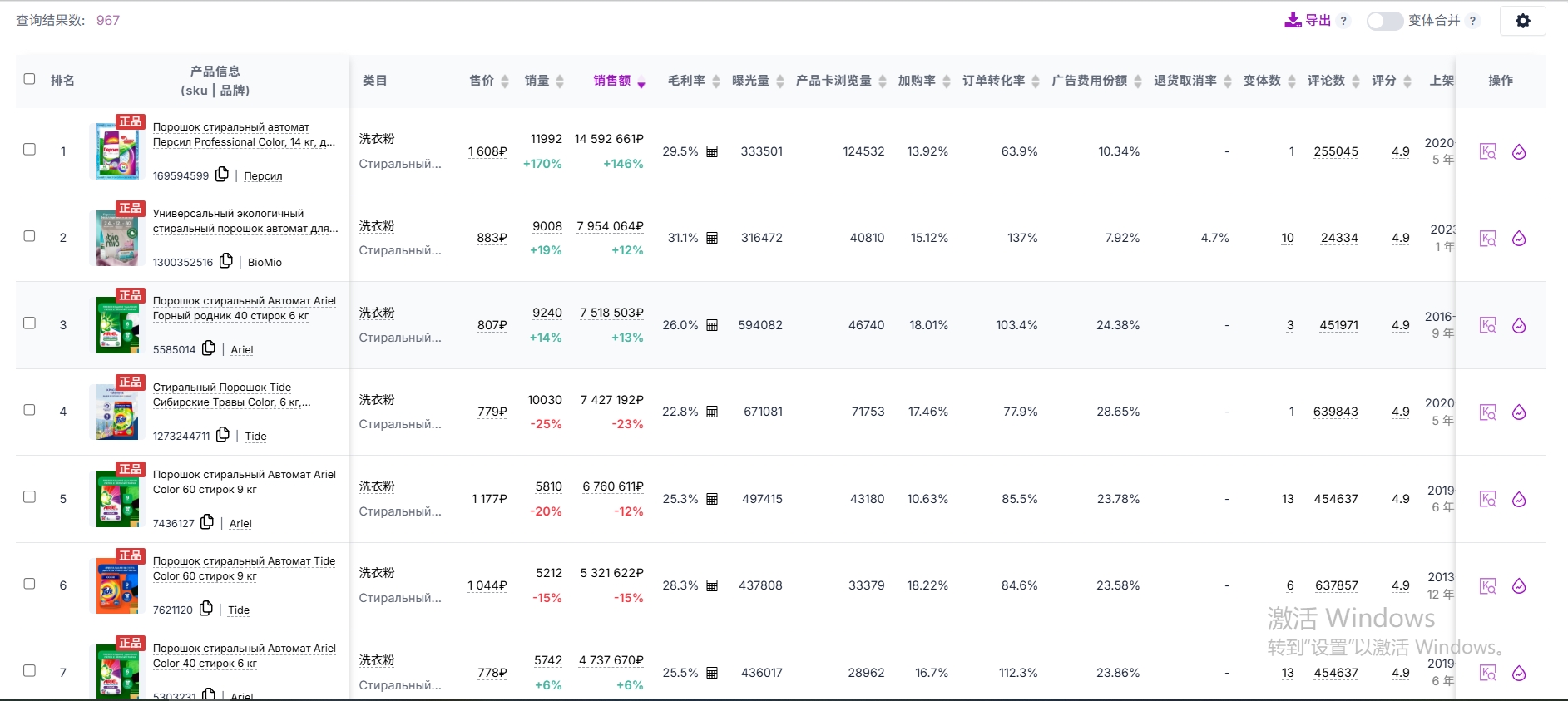Click image search icon for rank 2 row
Screen dimensions: 1568x701
tap(1488, 239)
